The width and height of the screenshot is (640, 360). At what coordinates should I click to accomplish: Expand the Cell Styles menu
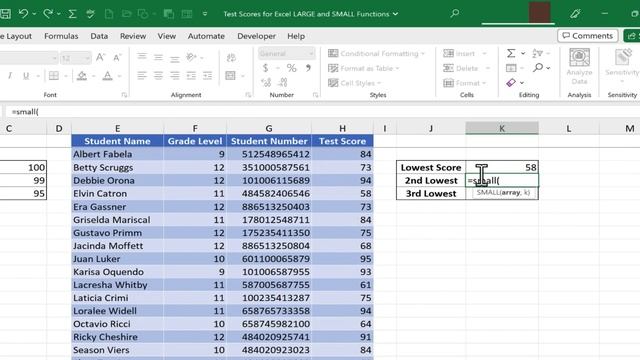click(x=354, y=83)
